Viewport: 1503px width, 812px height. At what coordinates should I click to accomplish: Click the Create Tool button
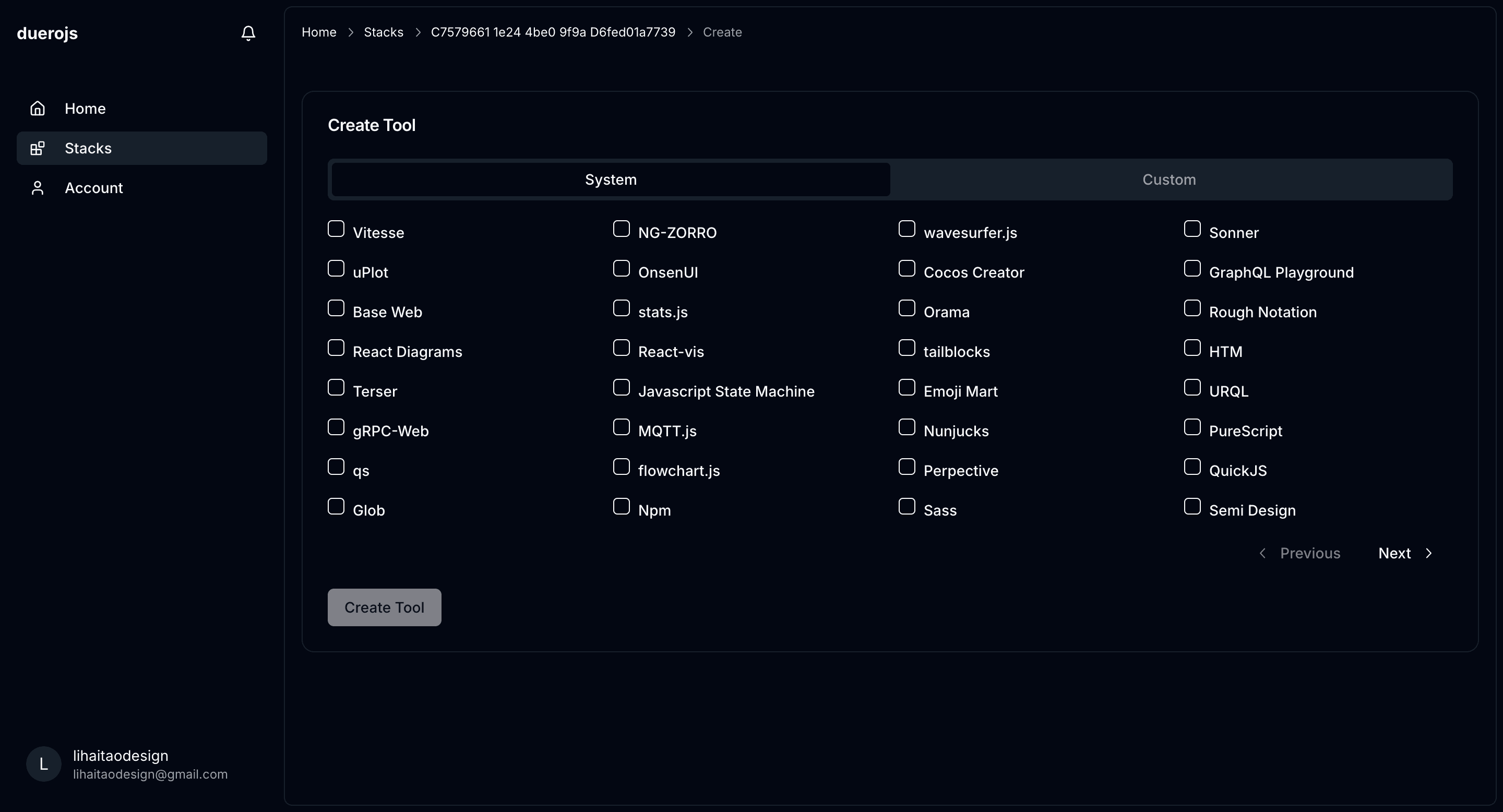(385, 607)
